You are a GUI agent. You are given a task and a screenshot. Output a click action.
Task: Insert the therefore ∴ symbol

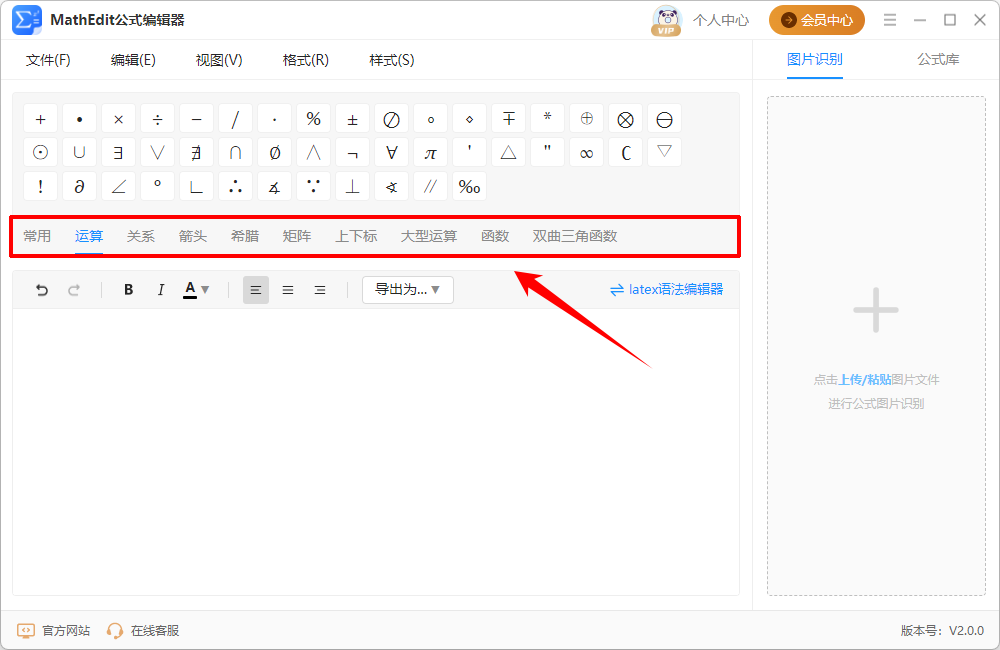coord(235,187)
